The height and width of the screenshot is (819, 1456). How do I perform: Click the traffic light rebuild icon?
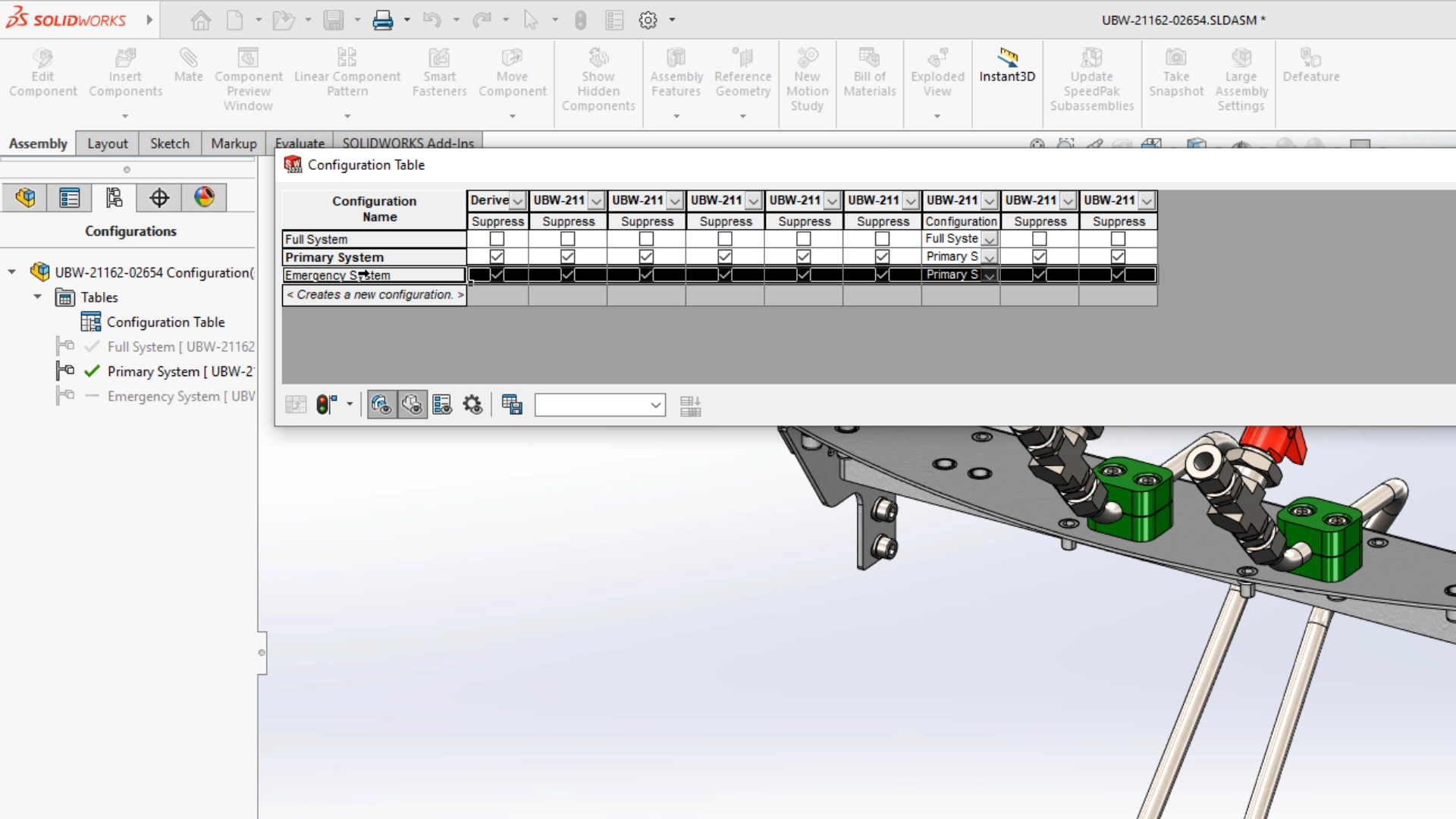(326, 405)
